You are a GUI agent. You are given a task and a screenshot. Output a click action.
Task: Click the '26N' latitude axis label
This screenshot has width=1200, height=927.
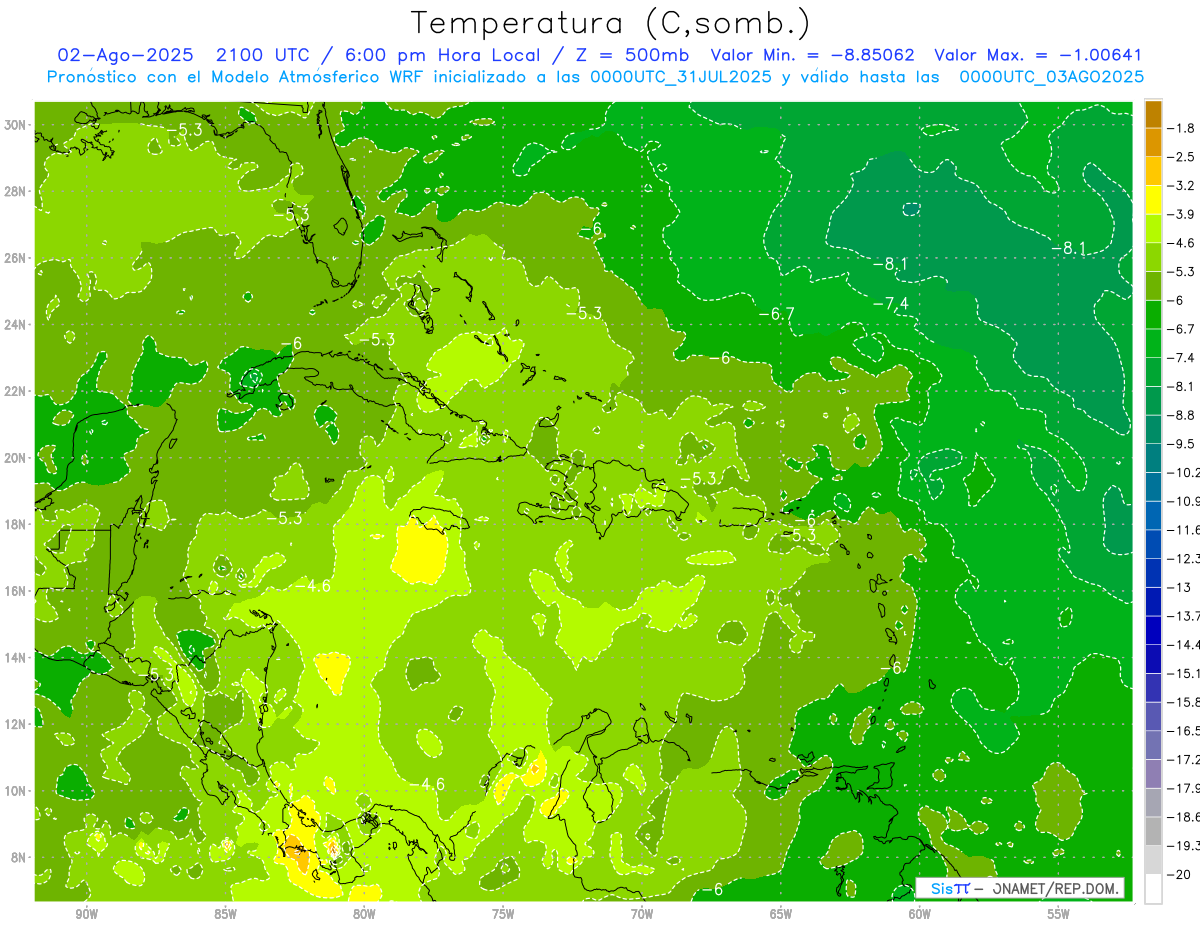[x=16, y=258]
